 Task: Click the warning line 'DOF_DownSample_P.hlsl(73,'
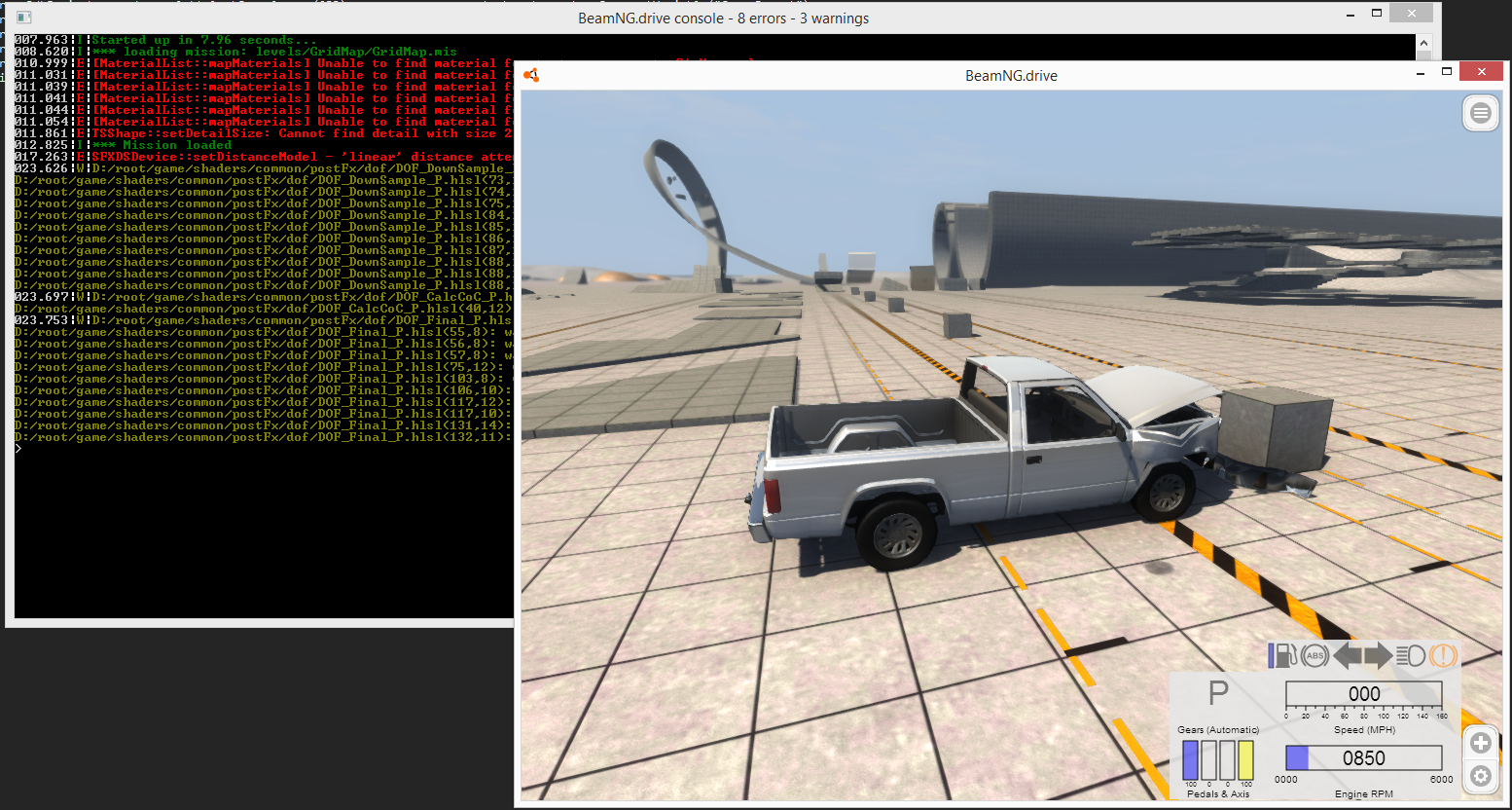pos(263,180)
